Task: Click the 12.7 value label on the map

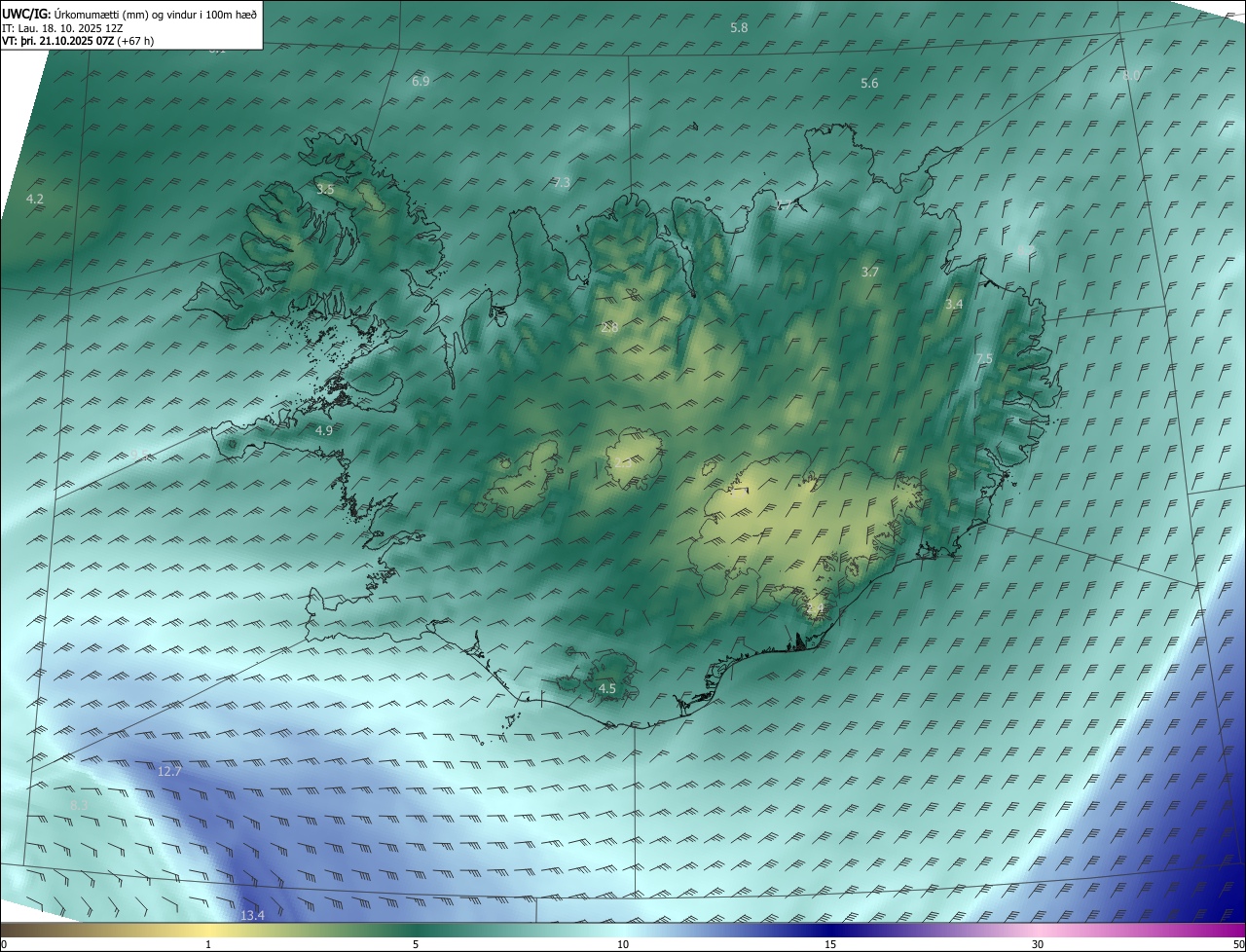Action: [169, 772]
